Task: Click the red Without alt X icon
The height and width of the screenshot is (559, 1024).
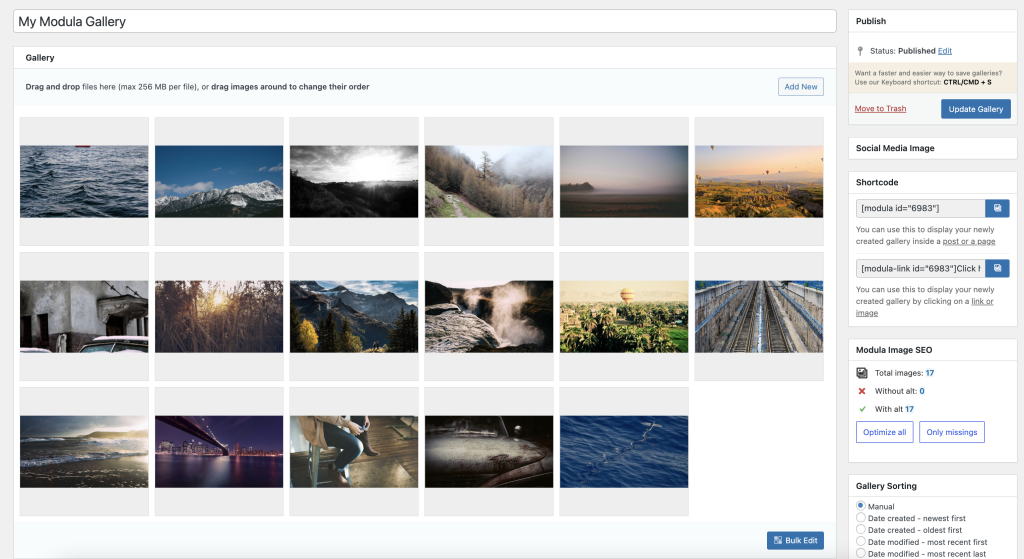Action: [862, 391]
